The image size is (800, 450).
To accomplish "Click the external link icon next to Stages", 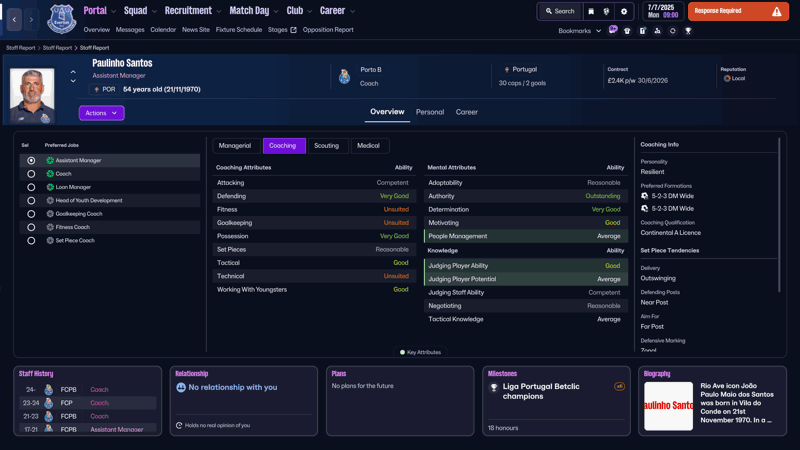I will pos(293,30).
